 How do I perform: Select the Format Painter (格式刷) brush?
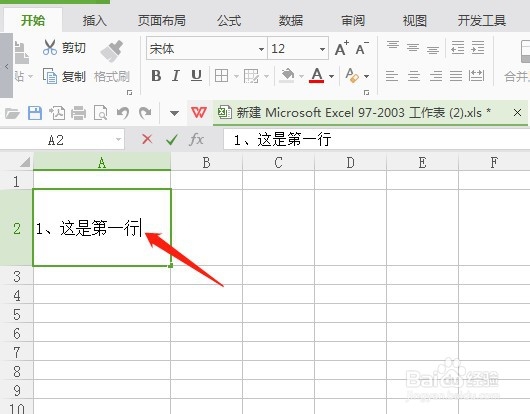[112, 51]
